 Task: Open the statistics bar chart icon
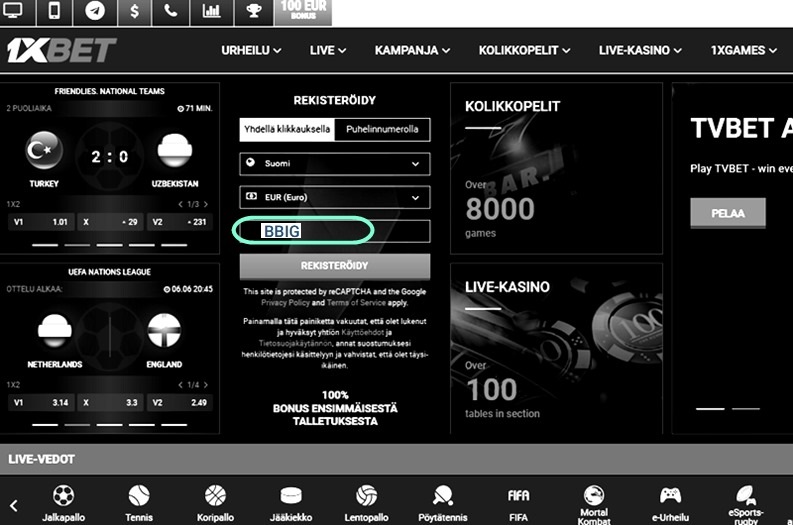click(211, 11)
